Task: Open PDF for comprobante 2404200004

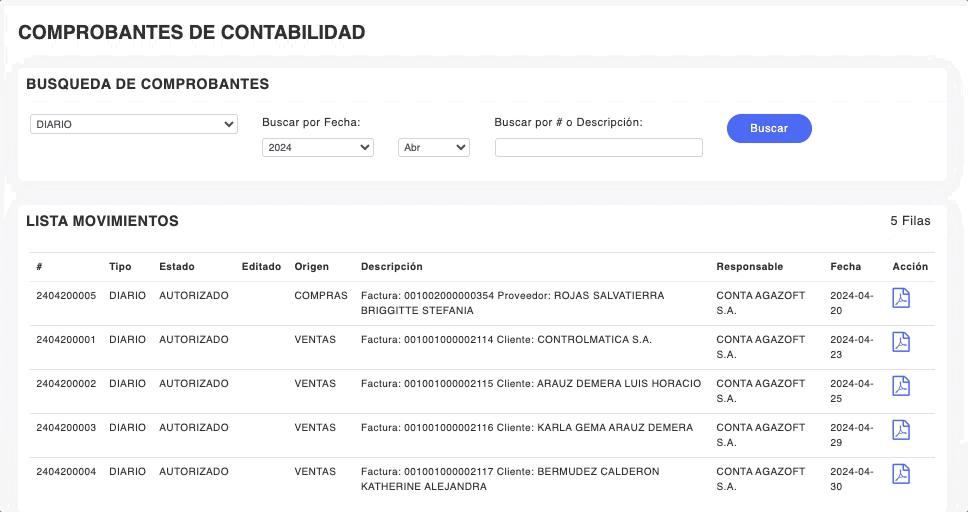Action: [x=901, y=474]
